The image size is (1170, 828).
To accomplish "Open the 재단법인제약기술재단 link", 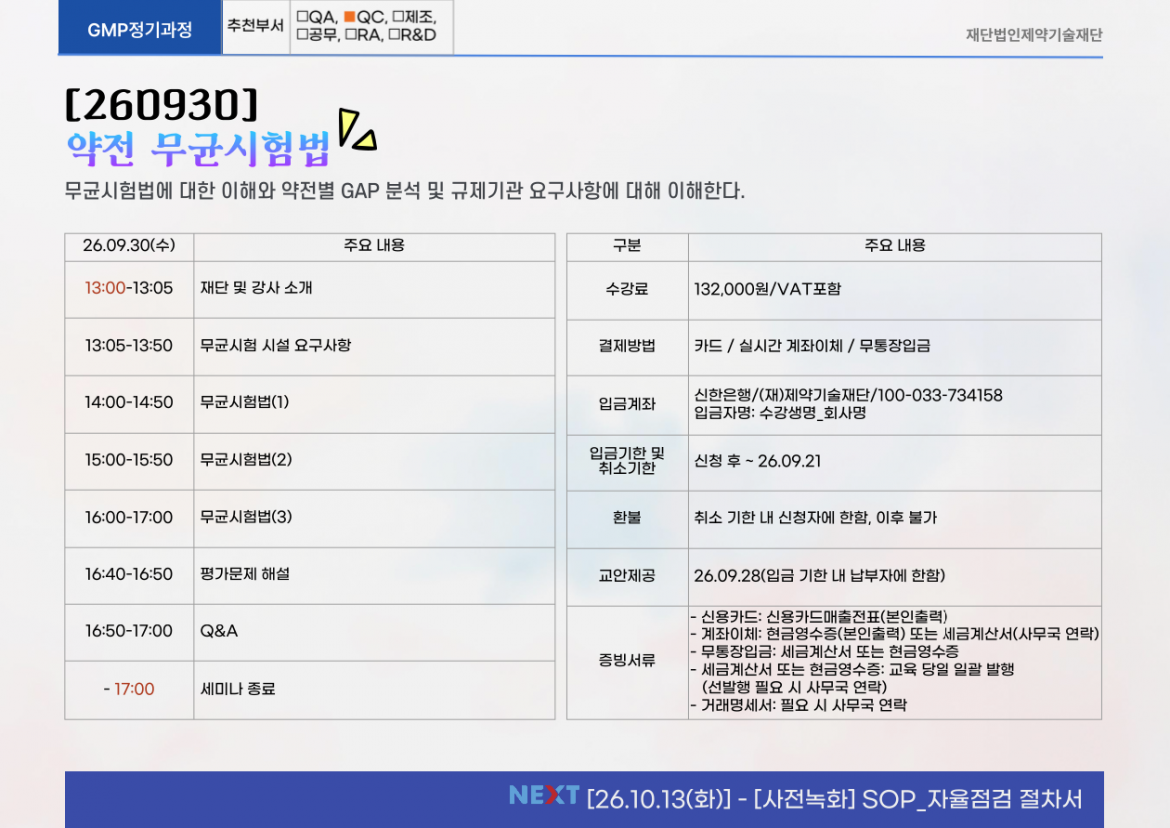I will click(1033, 35).
